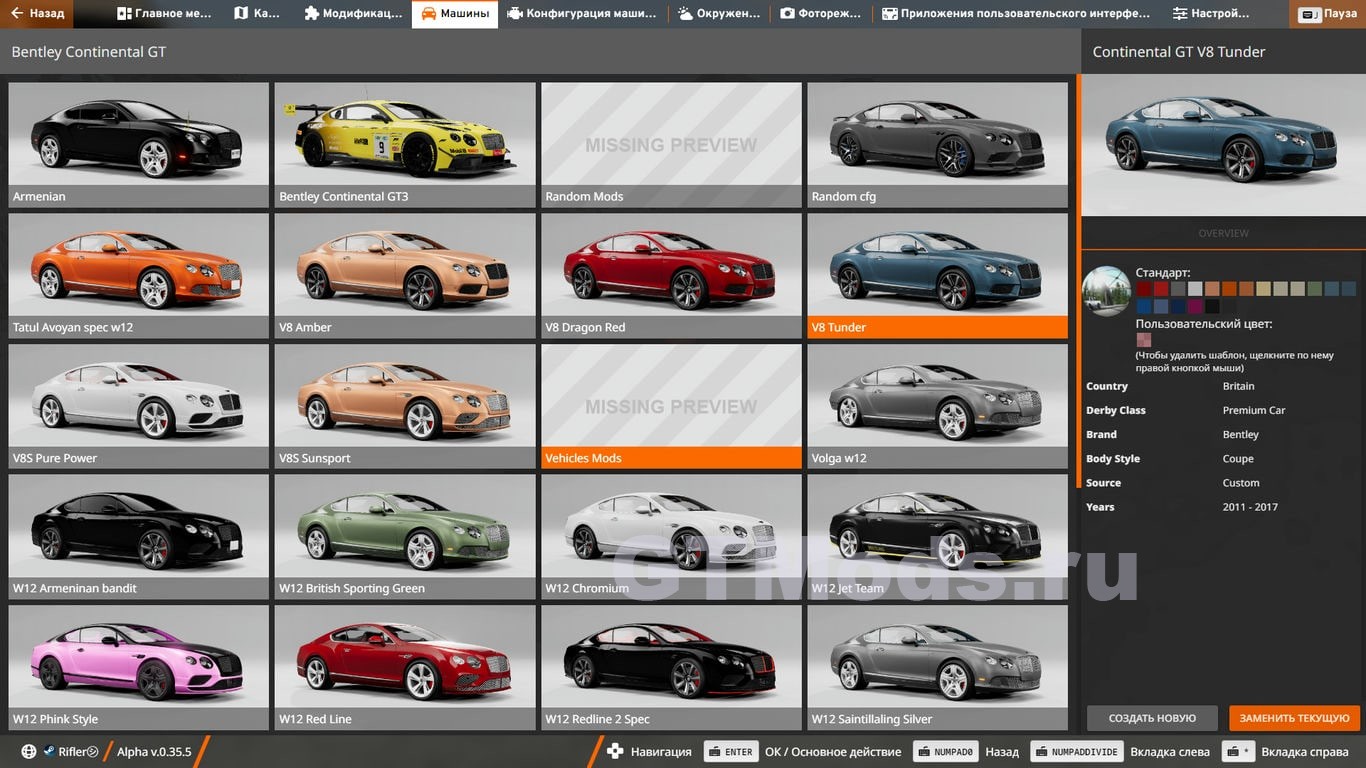
Task: Click the NUMPADDIVIDE key hint
Action: coord(1076,752)
